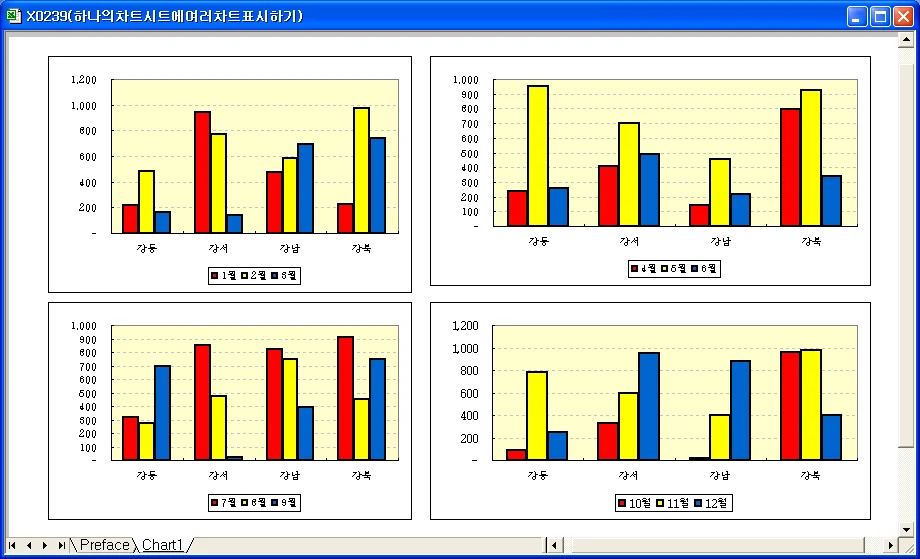Viewport: 920px width, 559px height.
Task: Click 강서 axis label in 1월-3월 chart
Action: pos(218,248)
